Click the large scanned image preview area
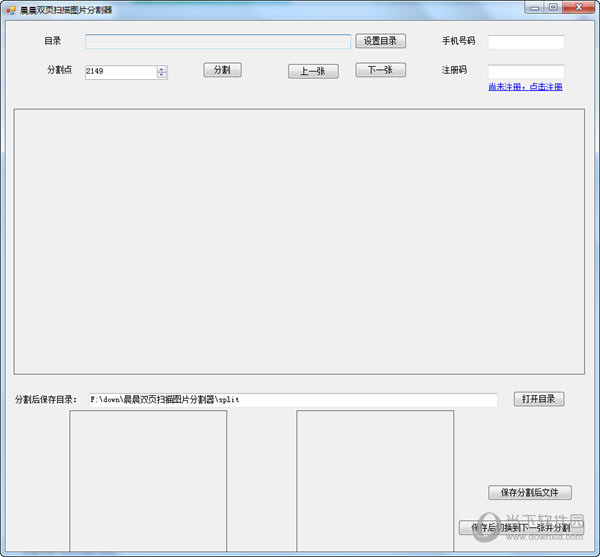600x557 pixels. [299, 241]
